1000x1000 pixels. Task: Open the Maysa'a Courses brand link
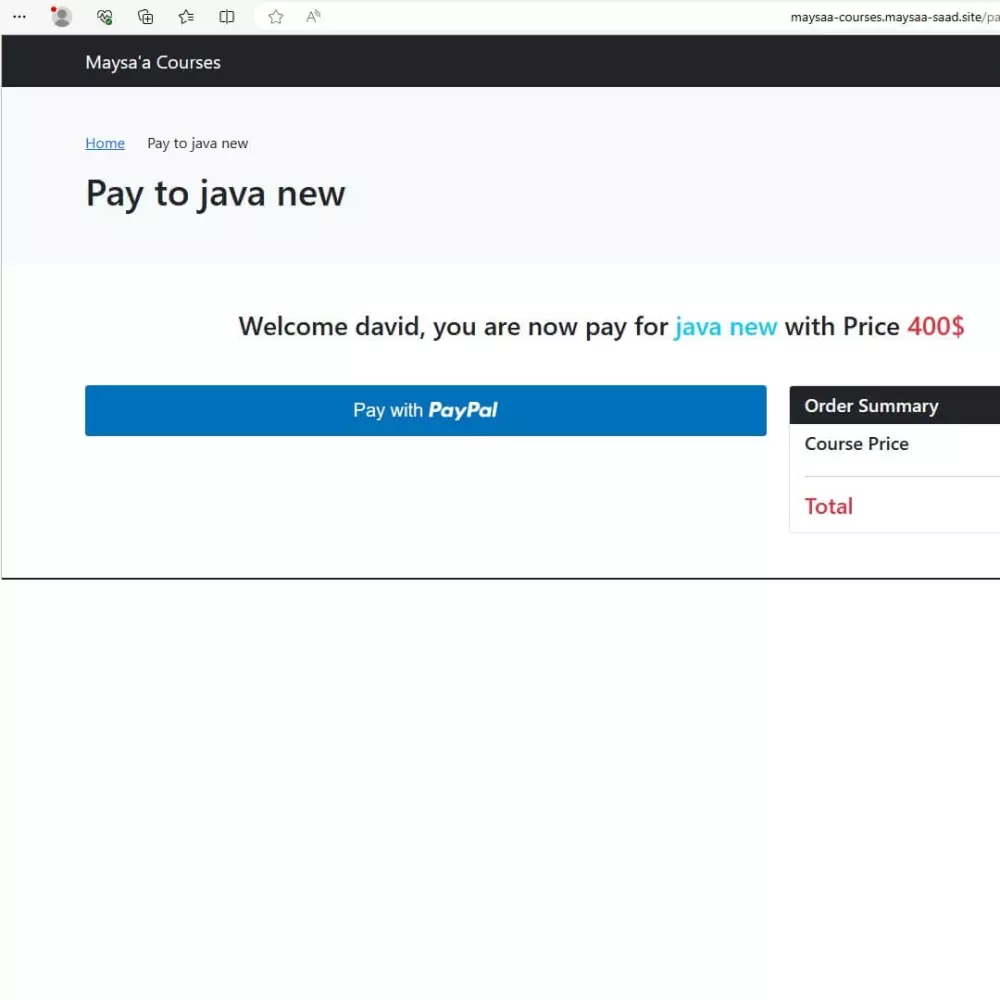pyautogui.click(x=153, y=62)
